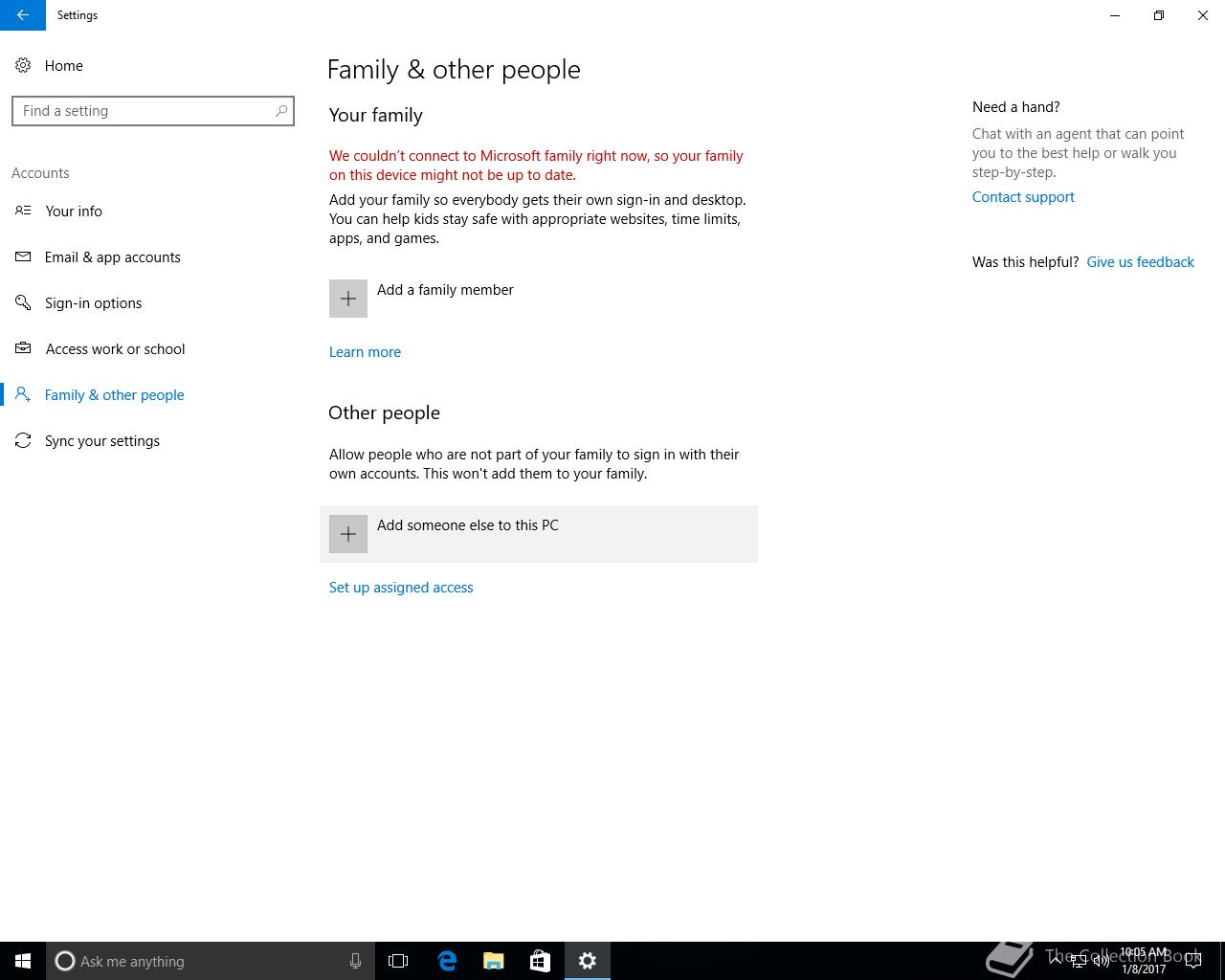Click the red Microsoft family connection error text
This screenshot has height=980, width=1225.
click(536, 166)
